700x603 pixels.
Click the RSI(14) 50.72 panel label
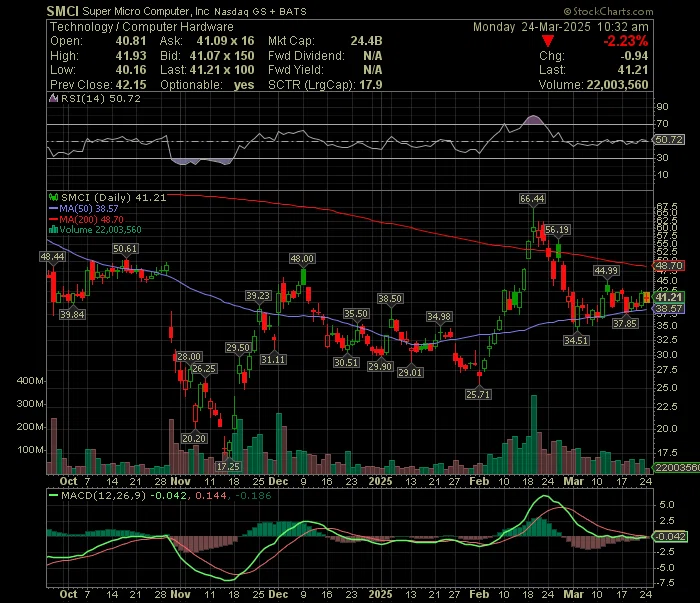click(x=101, y=99)
